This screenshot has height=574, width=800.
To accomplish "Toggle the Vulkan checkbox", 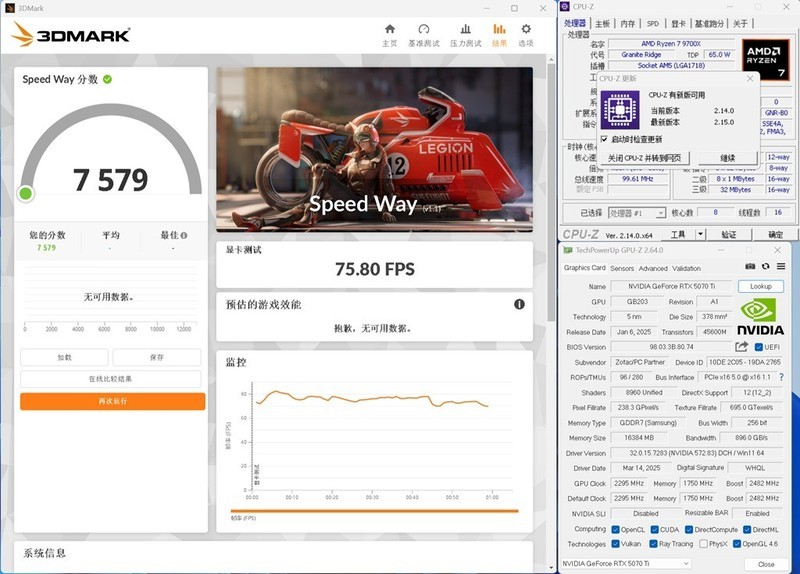I will 615,544.
